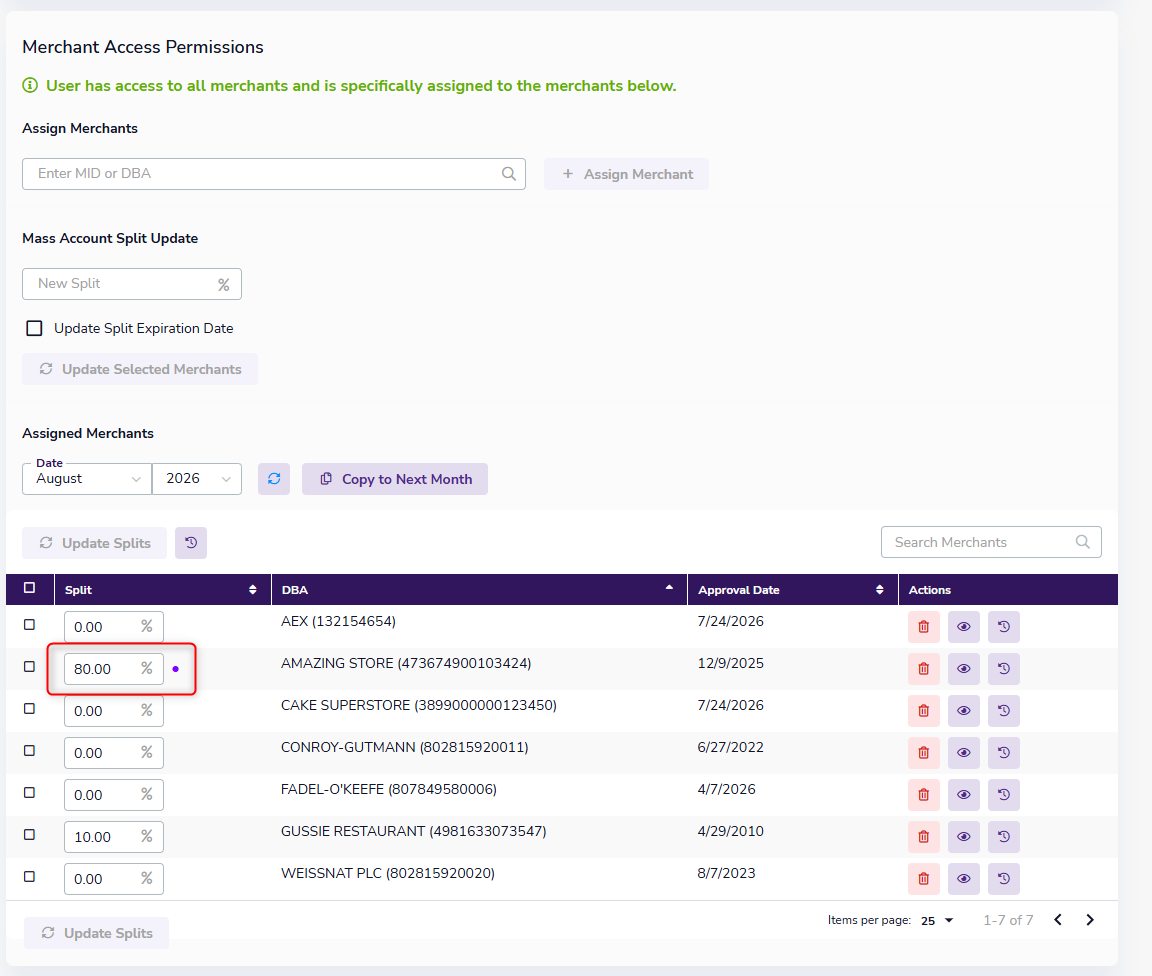Click the magnifier in Search Merchants box

tap(1082, 542)
